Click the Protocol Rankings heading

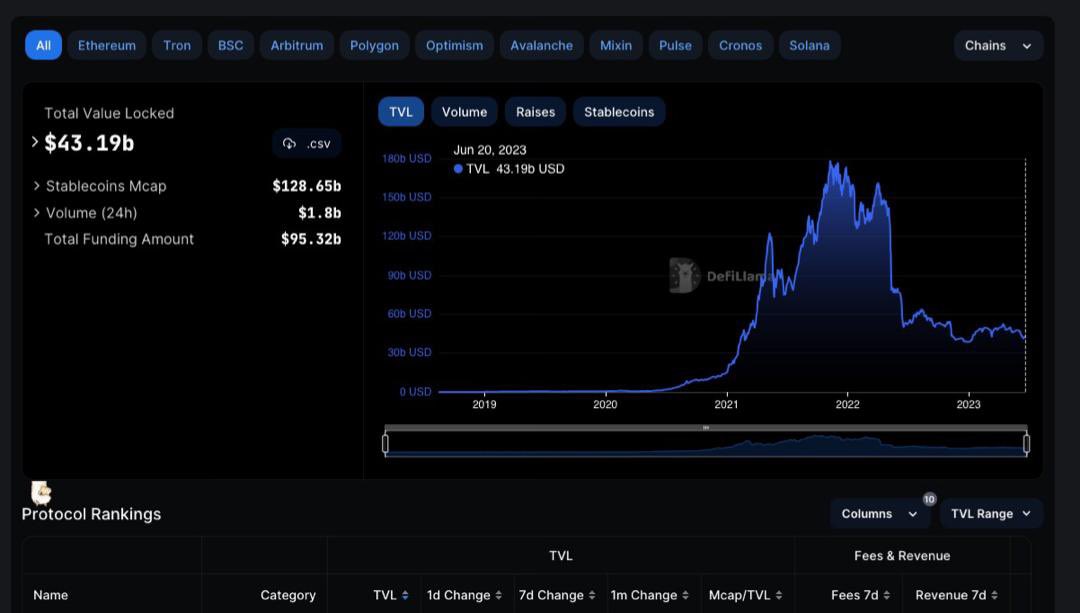91,514
